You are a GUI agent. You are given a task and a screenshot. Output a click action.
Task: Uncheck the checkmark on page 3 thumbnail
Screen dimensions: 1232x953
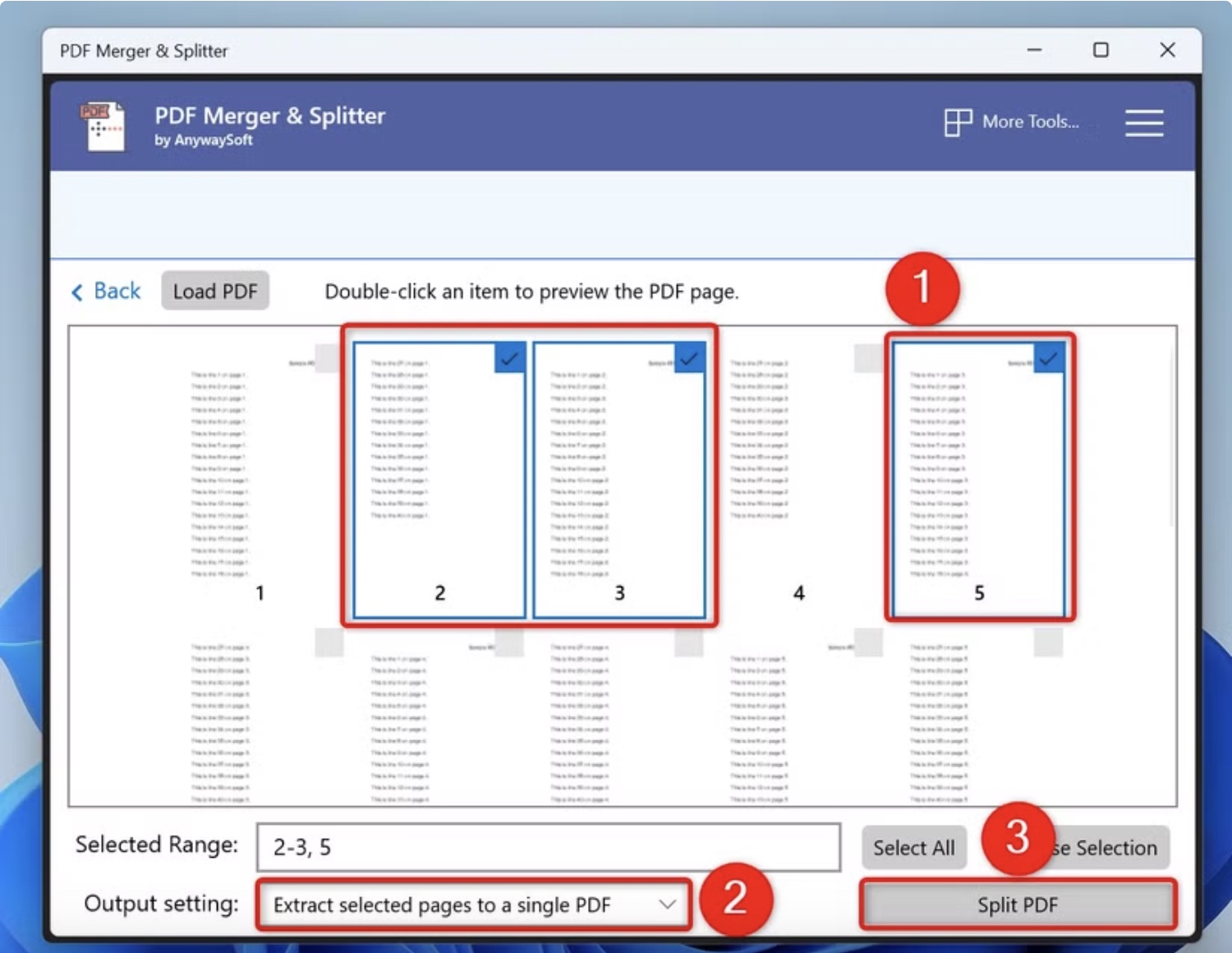tap(690, 358)
